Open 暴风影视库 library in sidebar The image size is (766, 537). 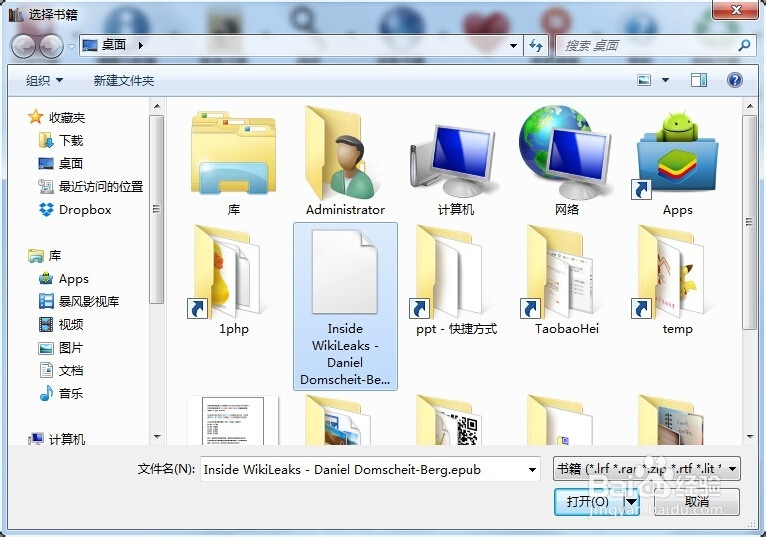click(79, 301)
